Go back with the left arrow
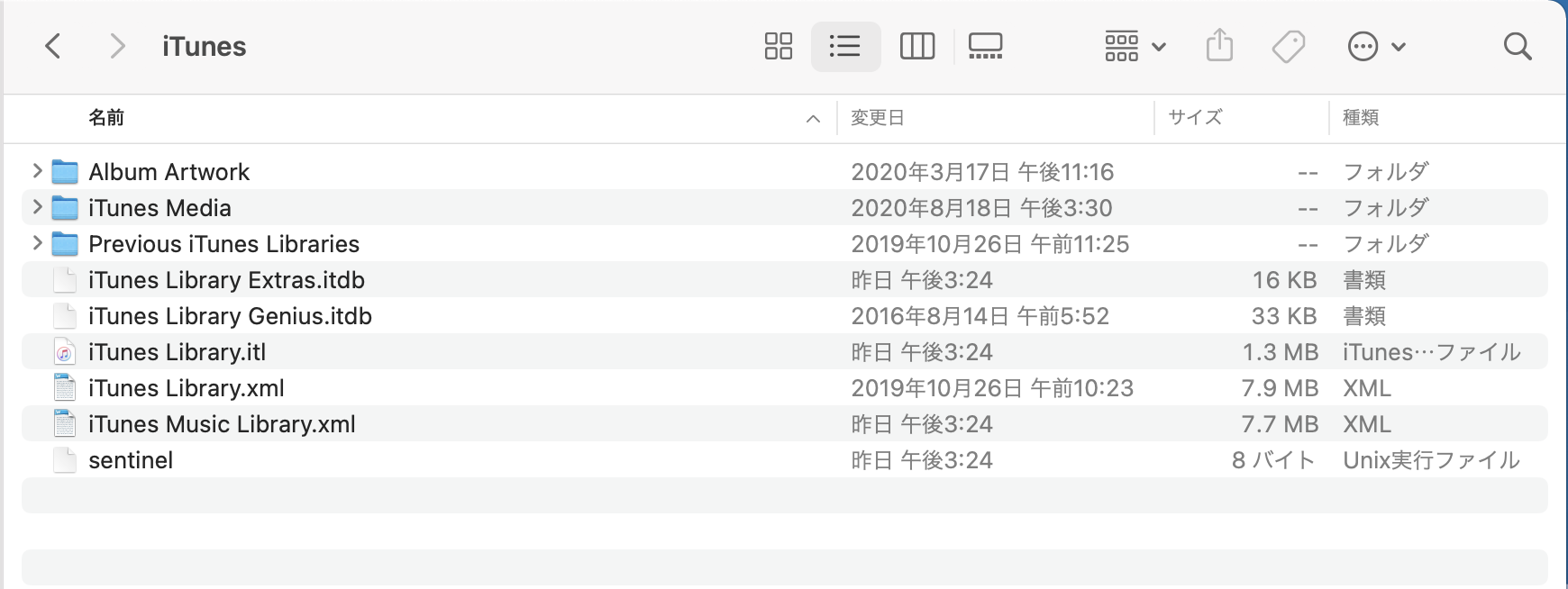1568x589 pixels. (53, 46)
